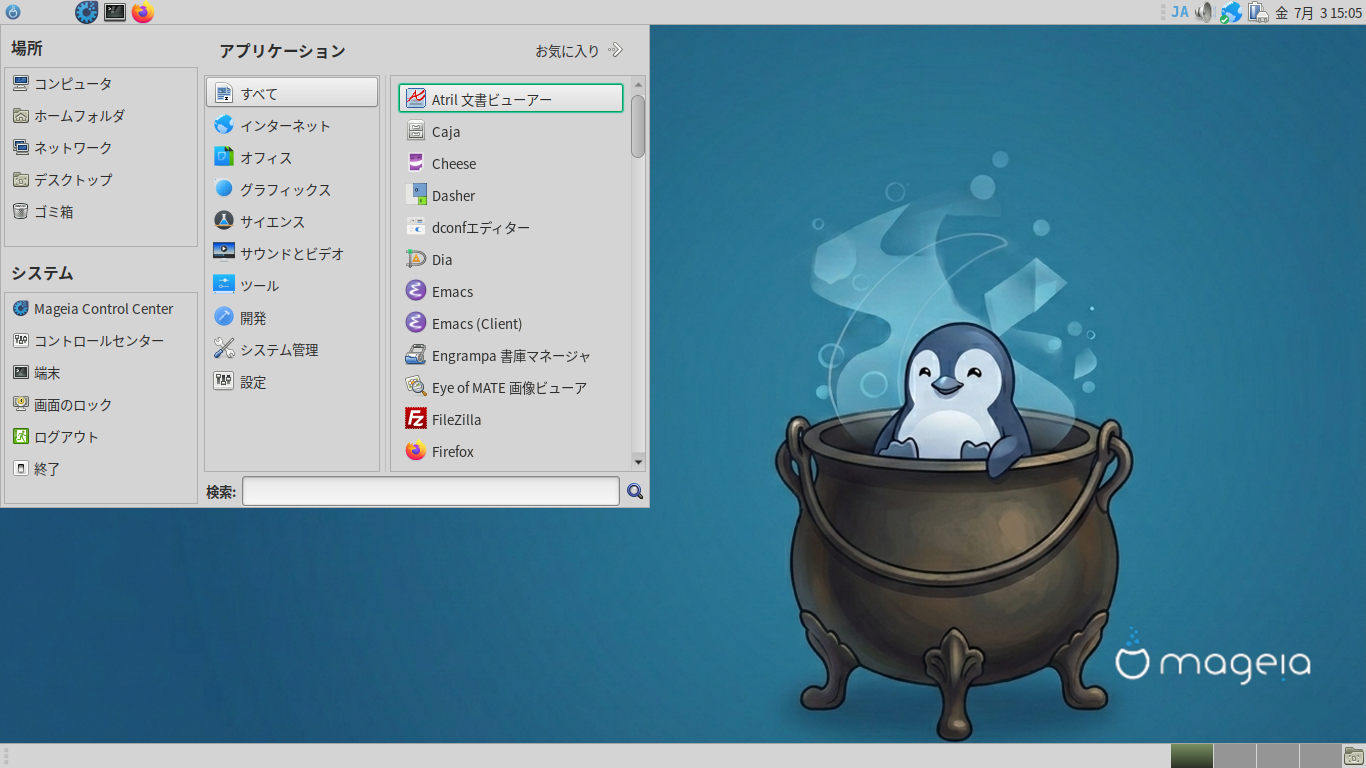Screen dimensions: 1366x768
Task: Open コントロールセンター
Action: click(101, 341)
